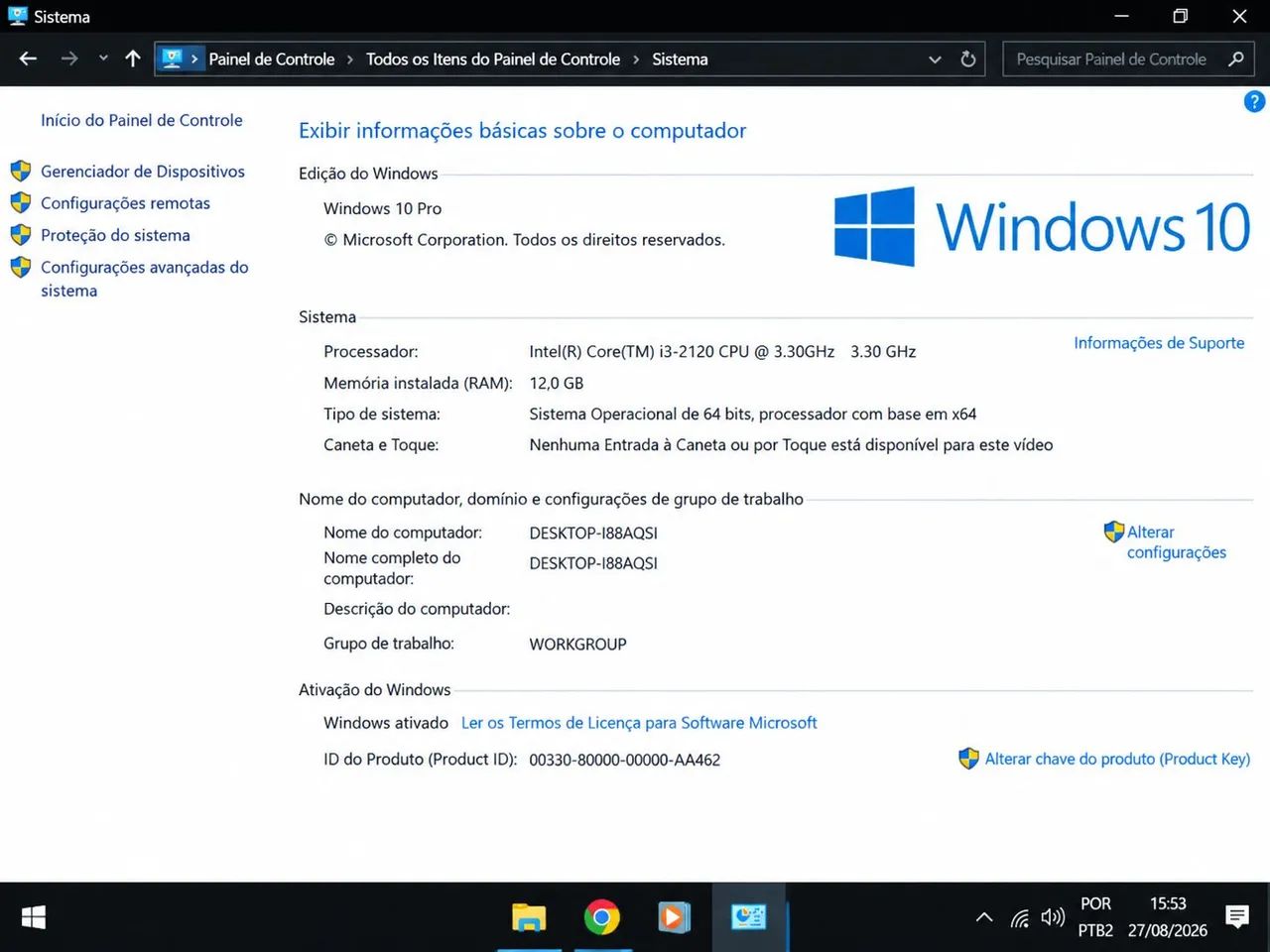The height and width of the screenshot is (952, 1270).
Task: Refresh the Control Panel page
Action: click(x=968, y=59)
